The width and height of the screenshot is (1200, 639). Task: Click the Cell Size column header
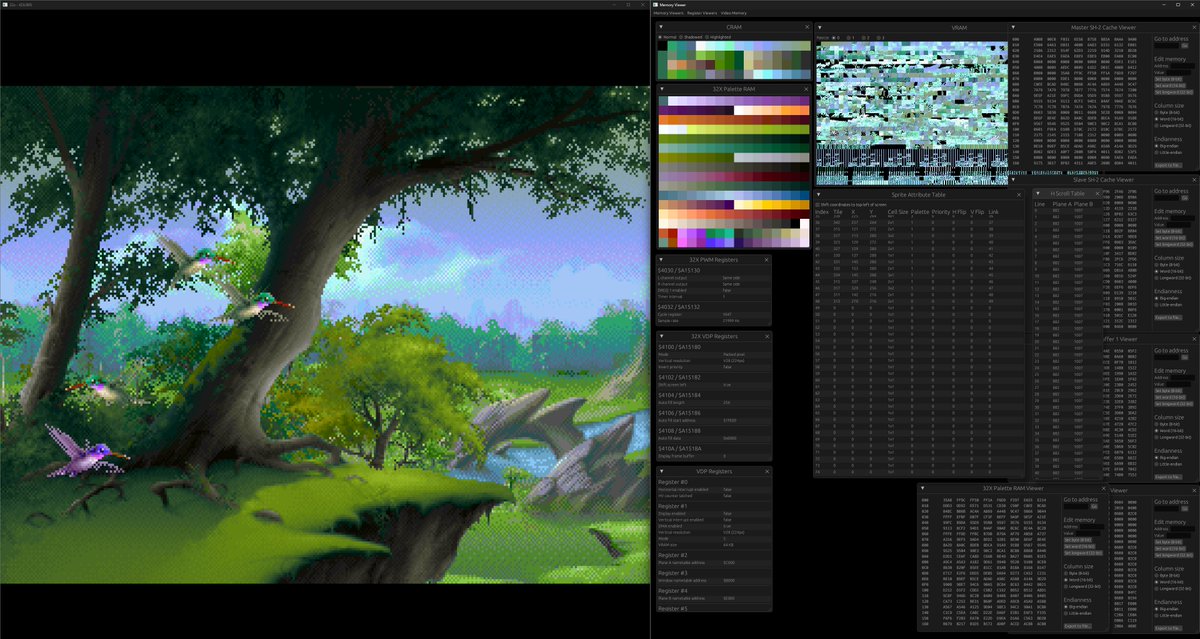[x=898, y=211]
